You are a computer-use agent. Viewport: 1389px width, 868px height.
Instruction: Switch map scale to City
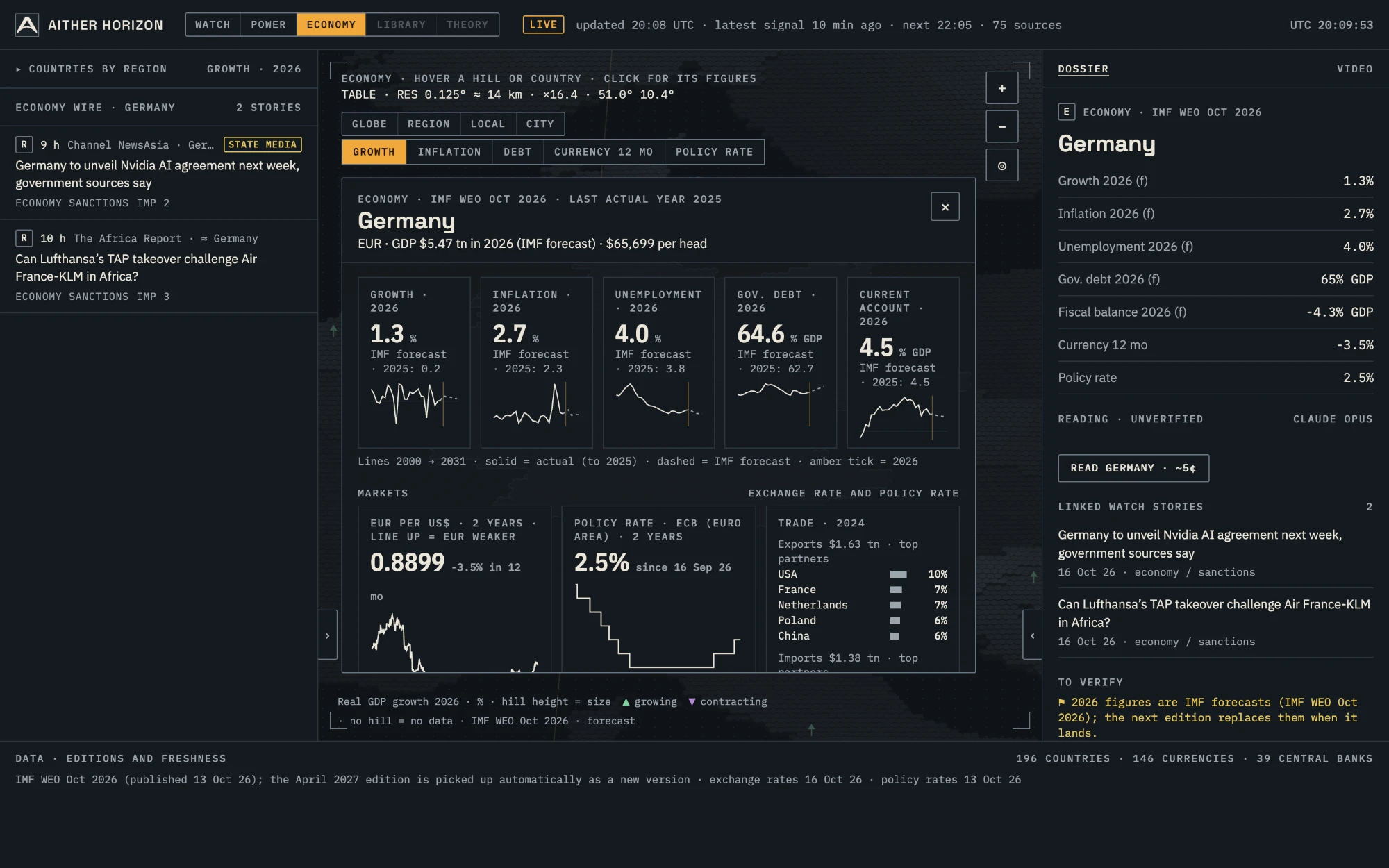(x=540, y=124)
